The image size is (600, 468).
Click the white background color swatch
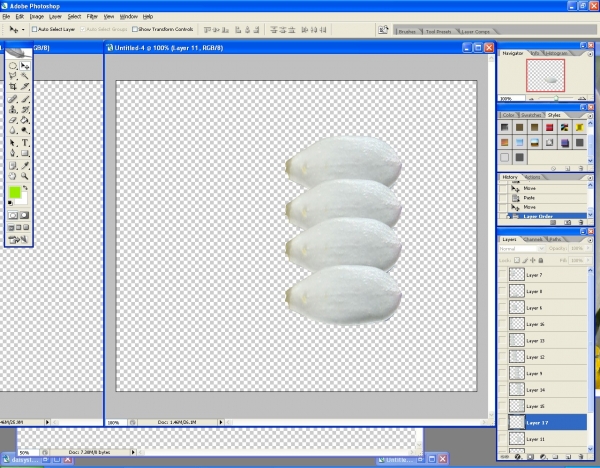24,201
